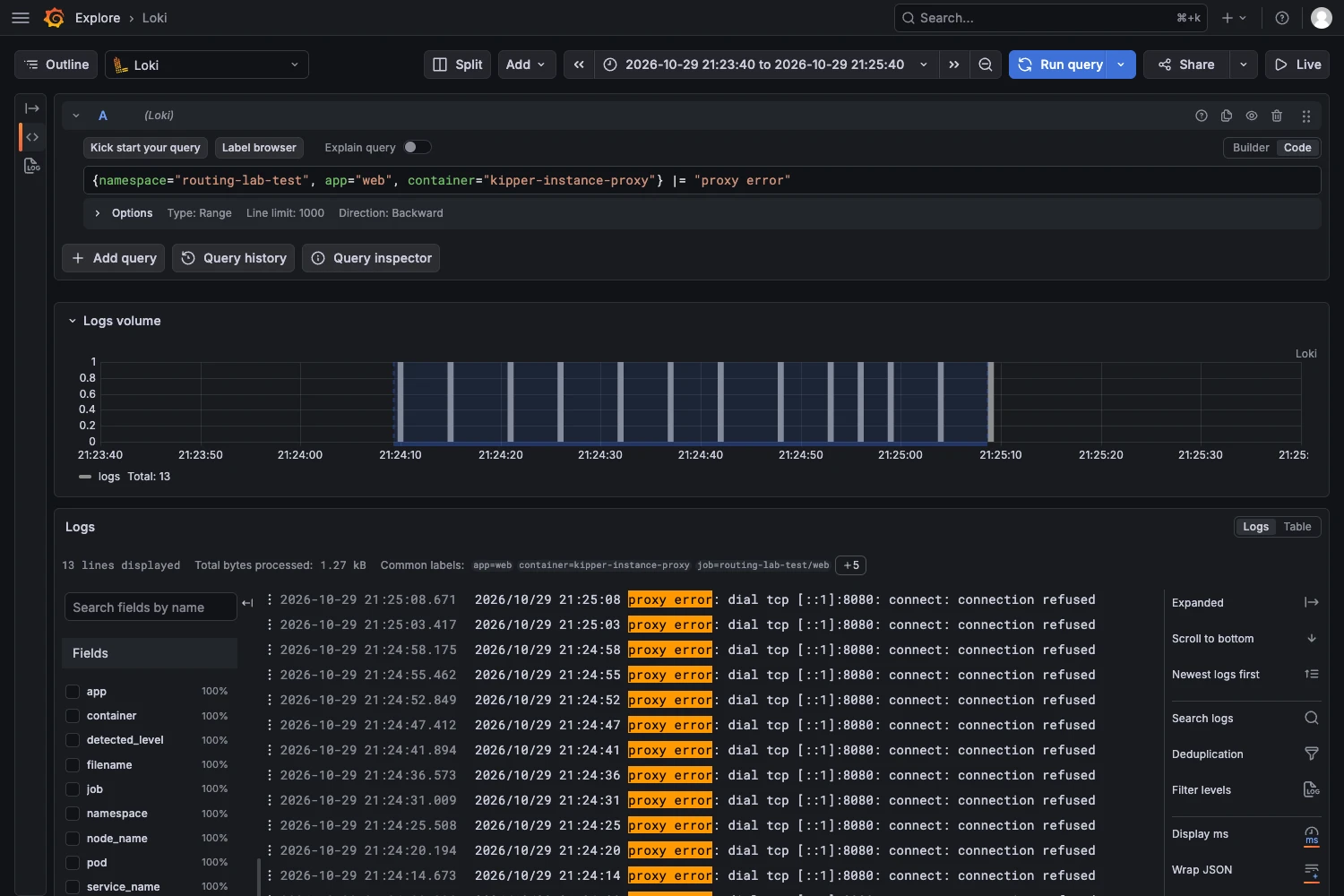Open the Loki data source dropdown
This screenshot has height=896, width=1344.
tap(207, 65)
